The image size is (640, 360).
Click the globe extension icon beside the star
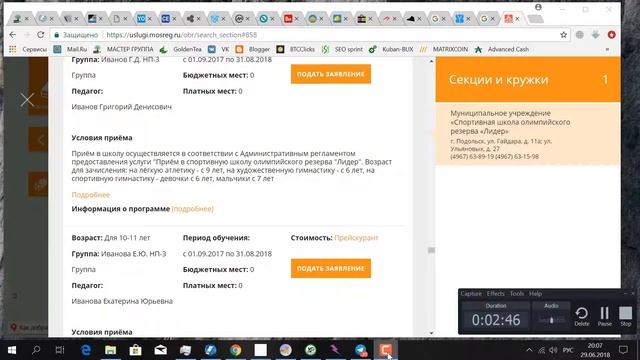coord(580,35)
